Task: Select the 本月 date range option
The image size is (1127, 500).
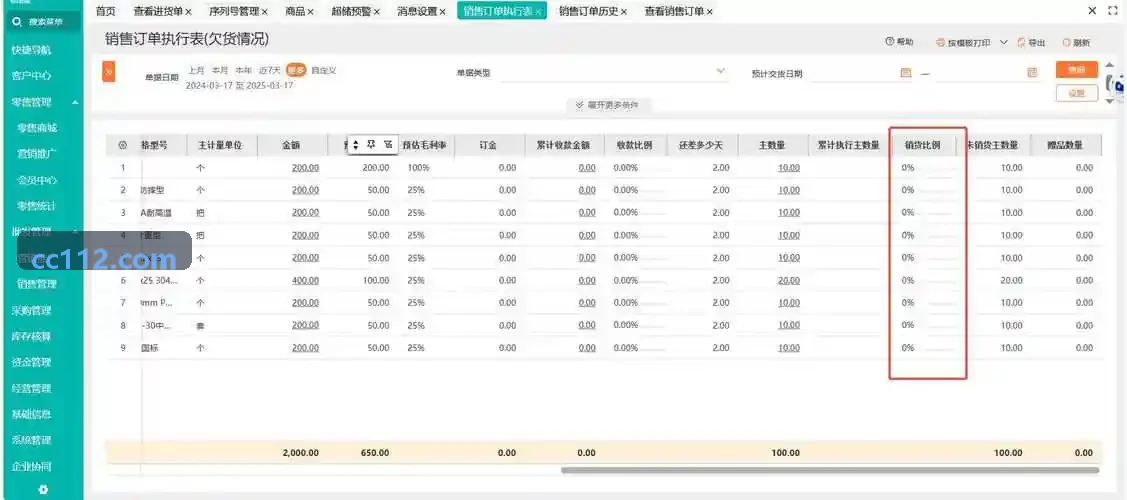Action: click(220, 70)
